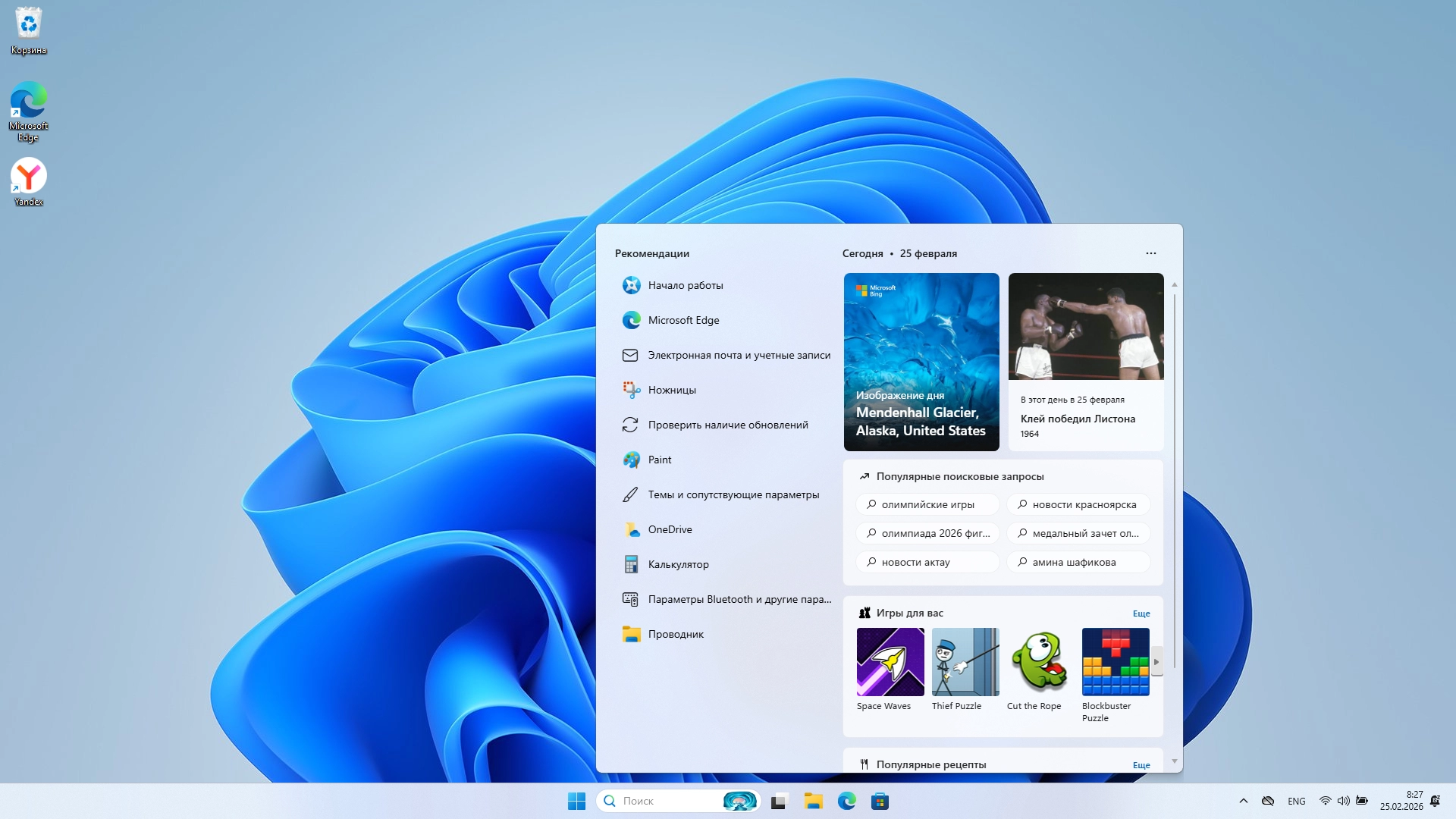Image resolution: width=1456 pixels, height=819 pixels.
Task: Open the Task View taskbar icon
Action: [780, 801]
